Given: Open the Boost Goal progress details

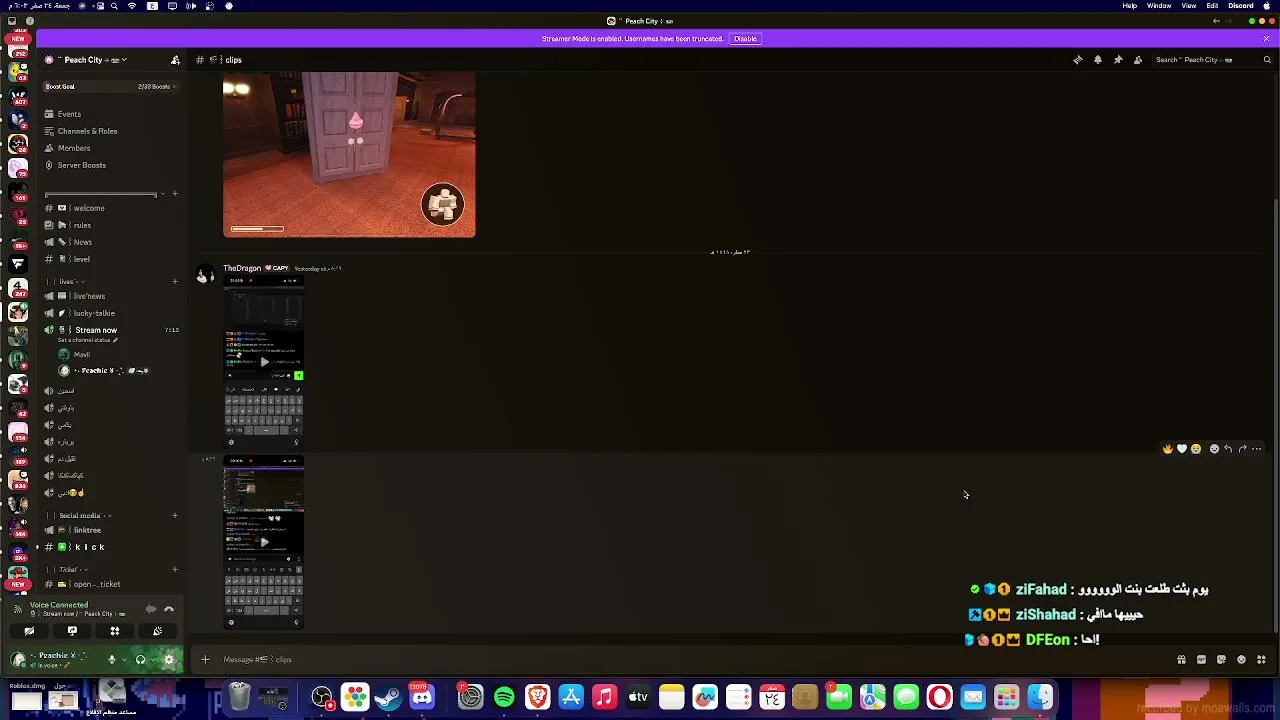Looking at the screenshot, I should click(110, 87).
